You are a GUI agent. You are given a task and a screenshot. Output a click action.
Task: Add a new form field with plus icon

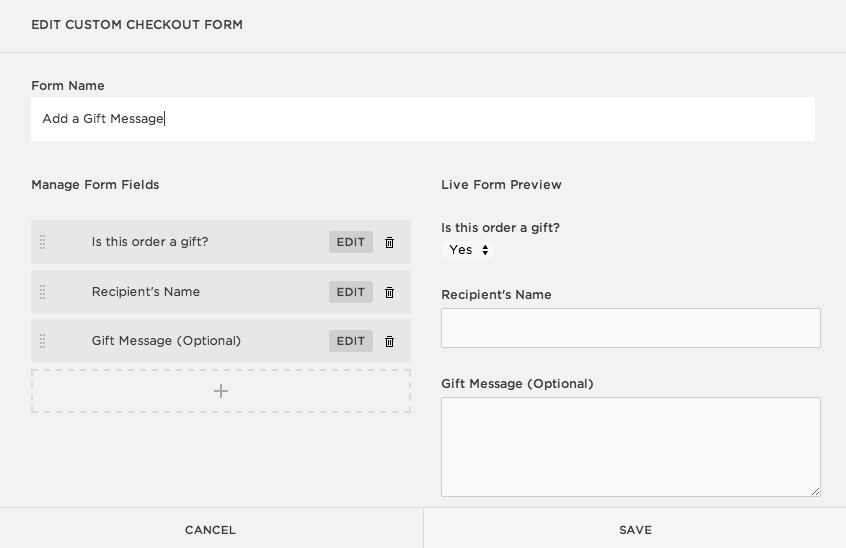[x=221, y=391]
